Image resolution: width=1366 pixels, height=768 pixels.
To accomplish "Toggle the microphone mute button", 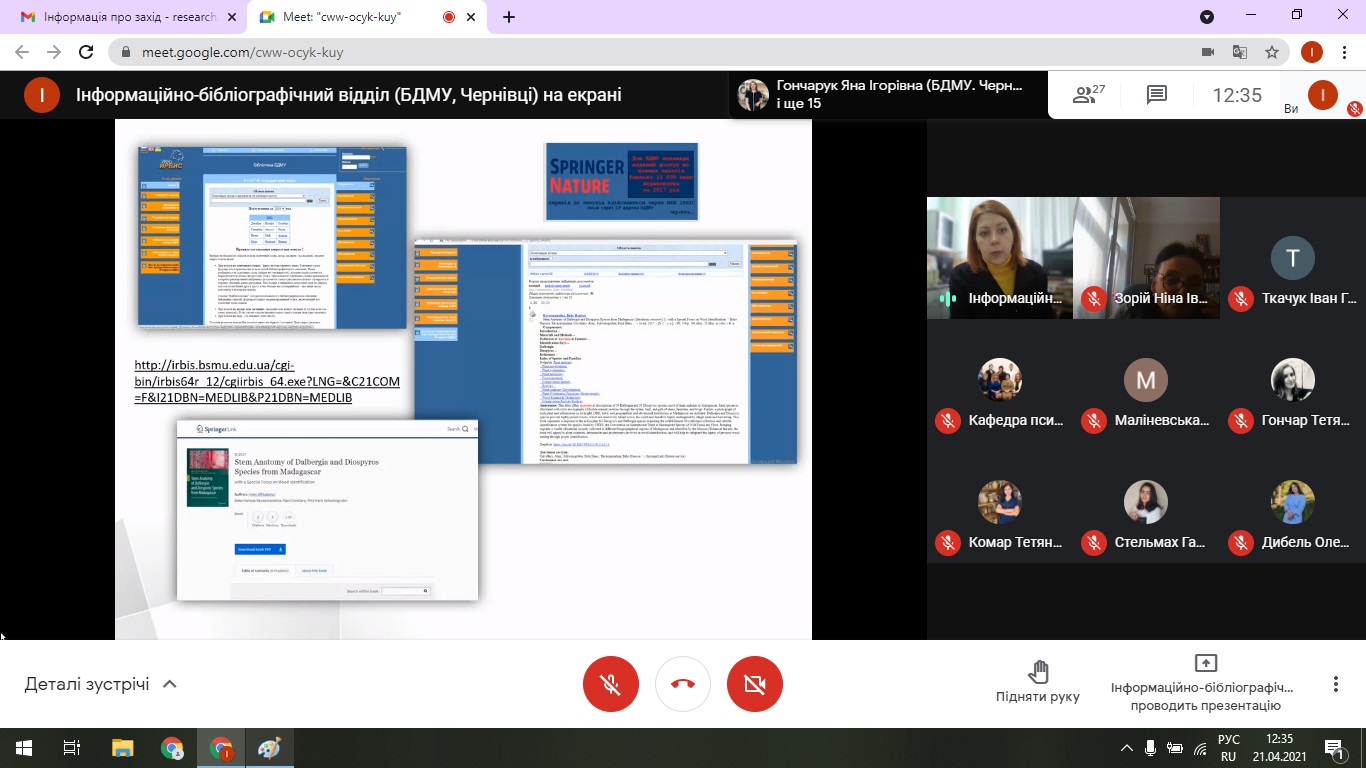I will tap(610, 684).
